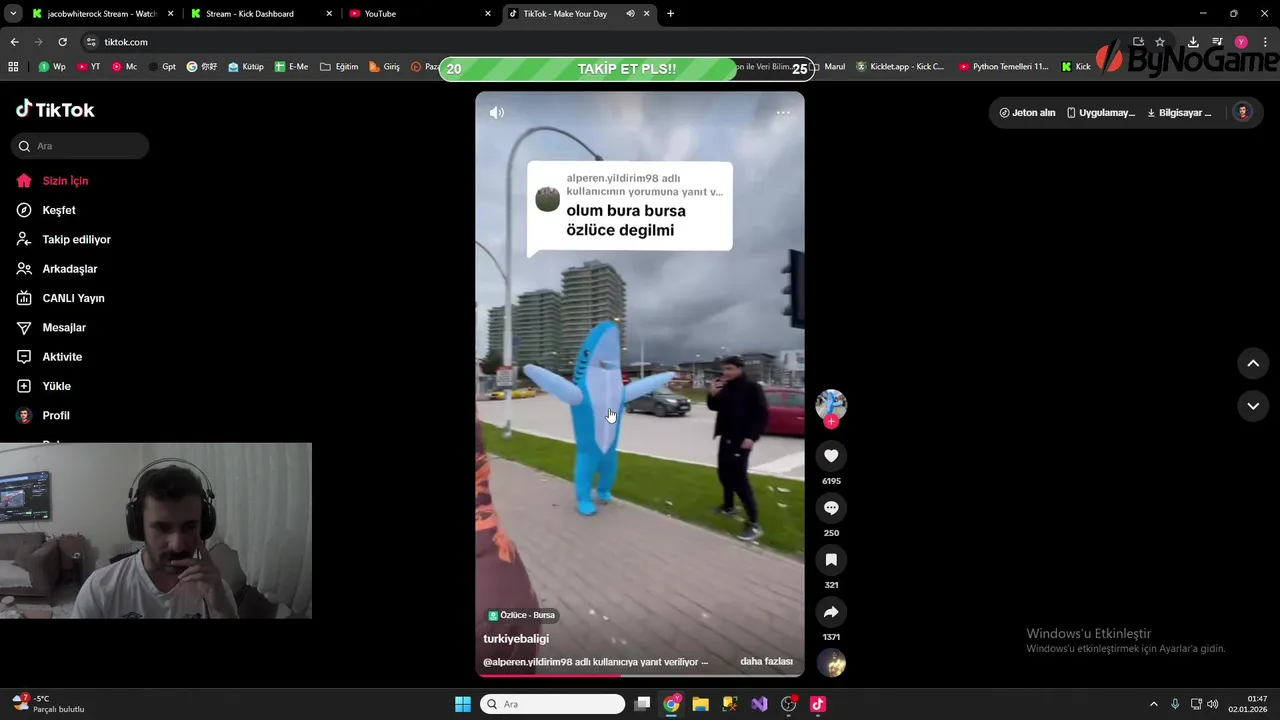1280x720 pixels.
Task: Open the Chrome profile avatar in the toolbar
Action: coord(1241,42)
